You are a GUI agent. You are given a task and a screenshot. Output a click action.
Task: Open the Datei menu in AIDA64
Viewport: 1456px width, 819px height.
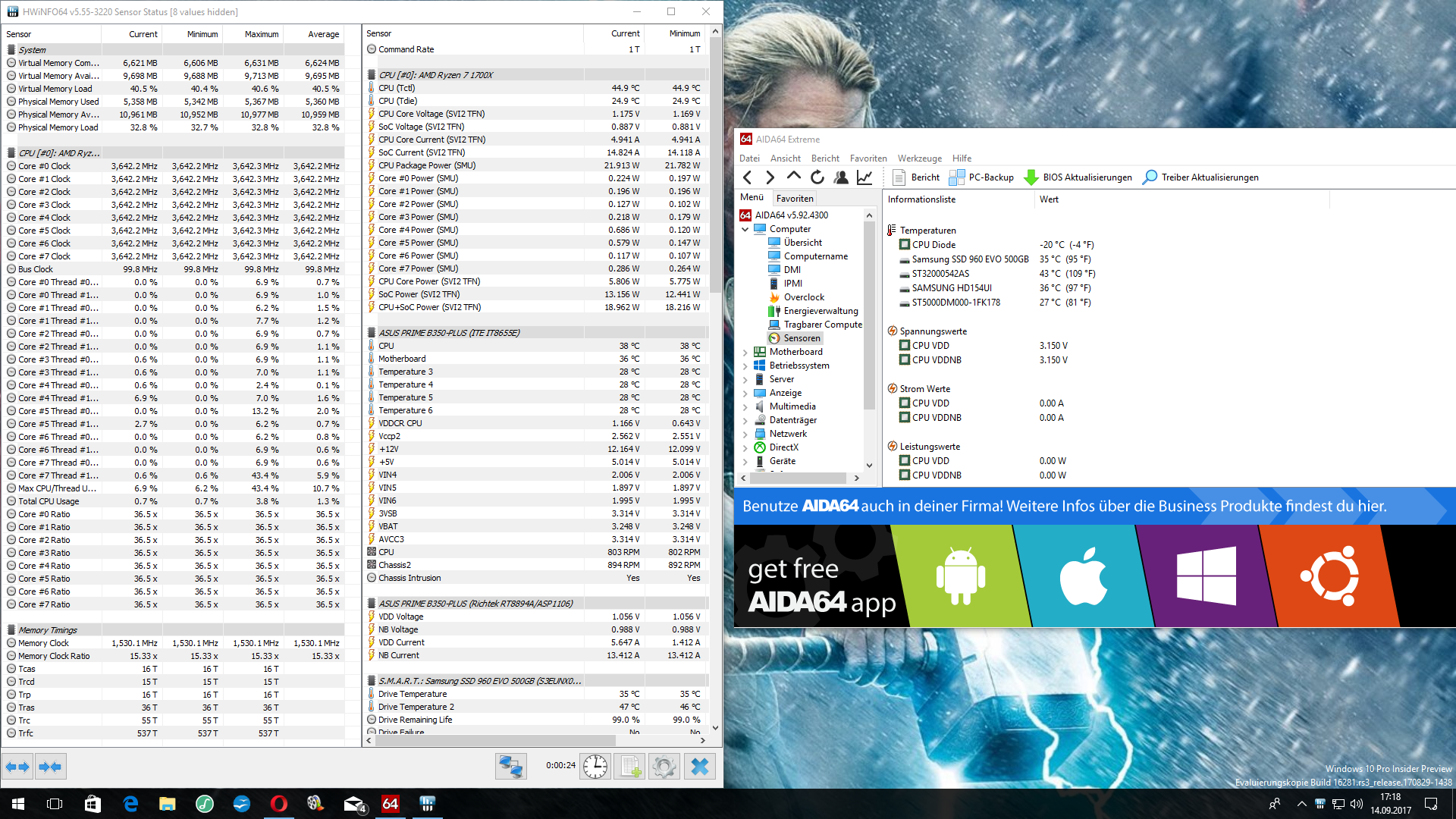pyautogui.click(x=749, y=158)
